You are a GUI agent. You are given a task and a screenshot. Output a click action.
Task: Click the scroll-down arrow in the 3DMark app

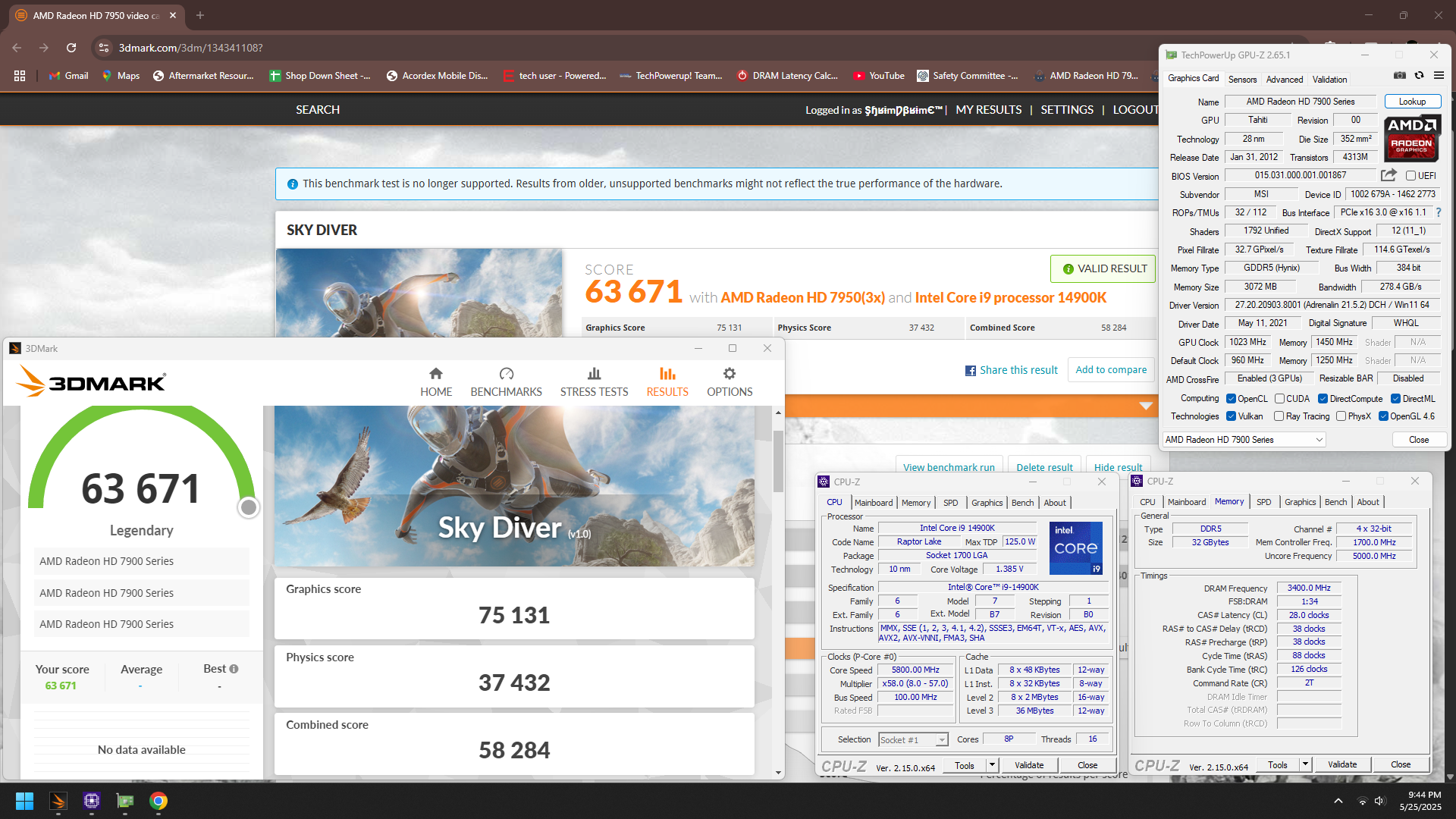(778, 773)
